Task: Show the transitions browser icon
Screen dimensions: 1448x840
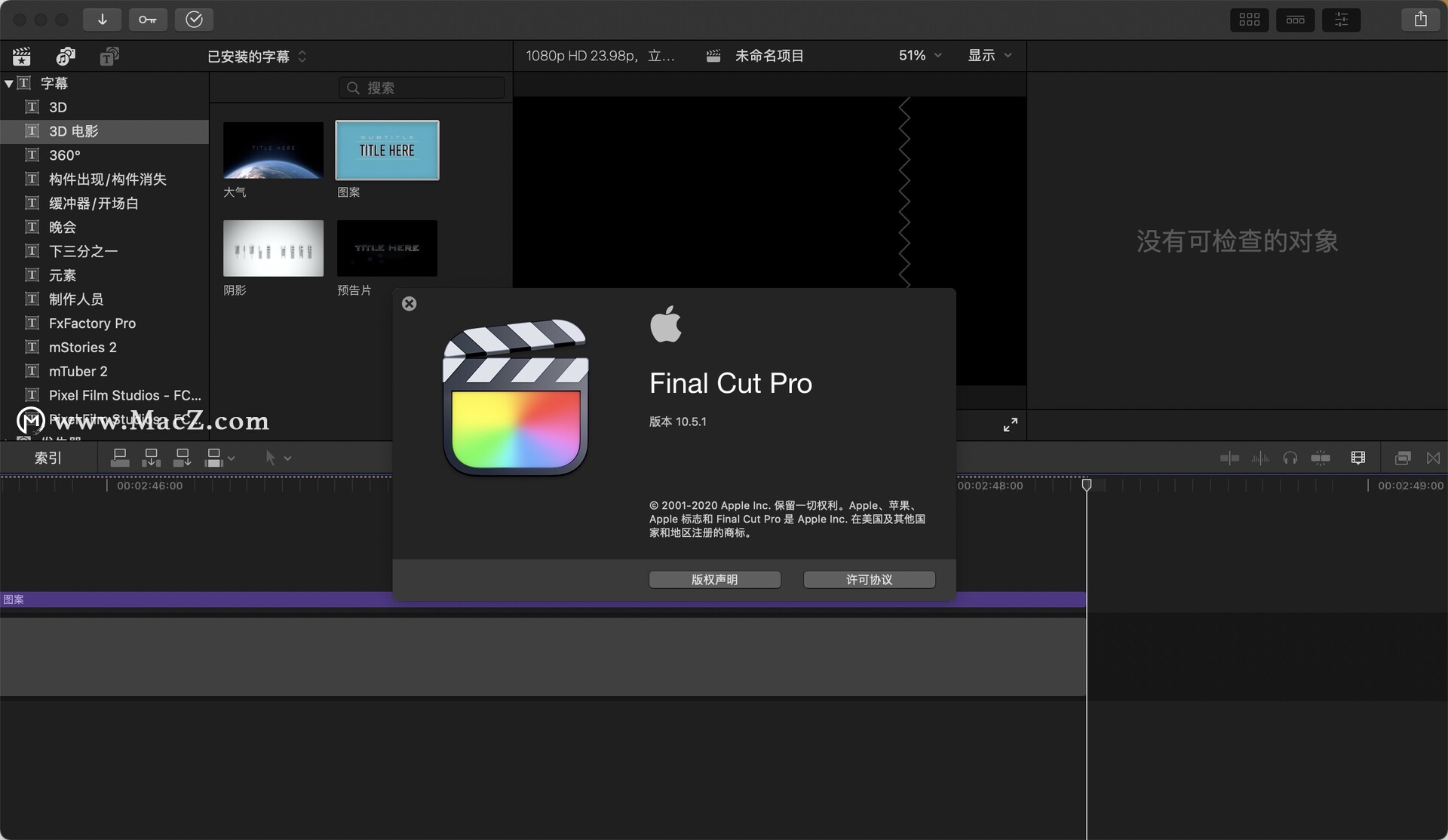Action: click(x=1434, y=458)
